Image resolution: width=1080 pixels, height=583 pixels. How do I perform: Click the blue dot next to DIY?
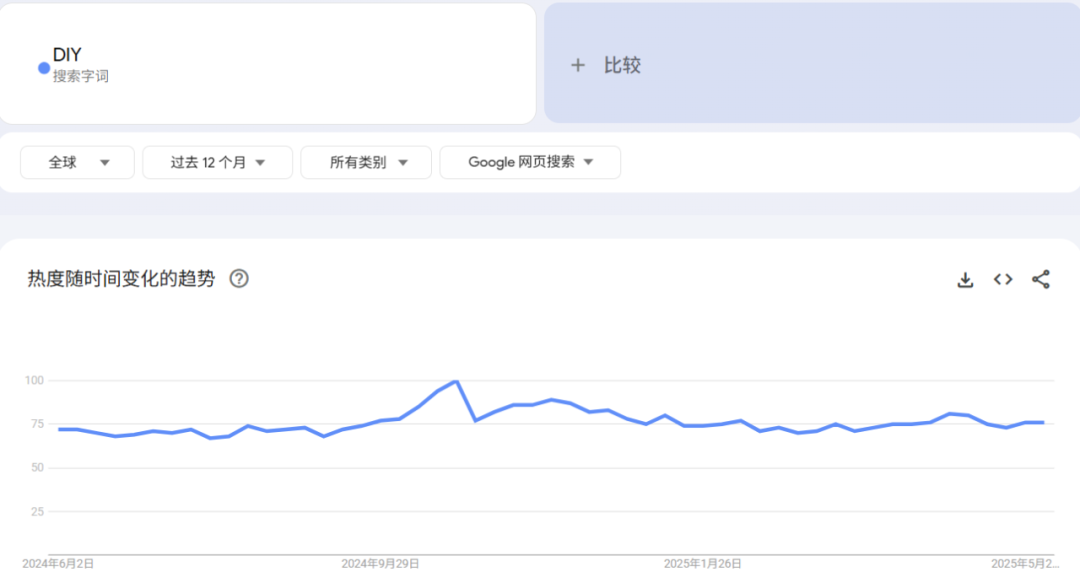(x=43, y=68)
